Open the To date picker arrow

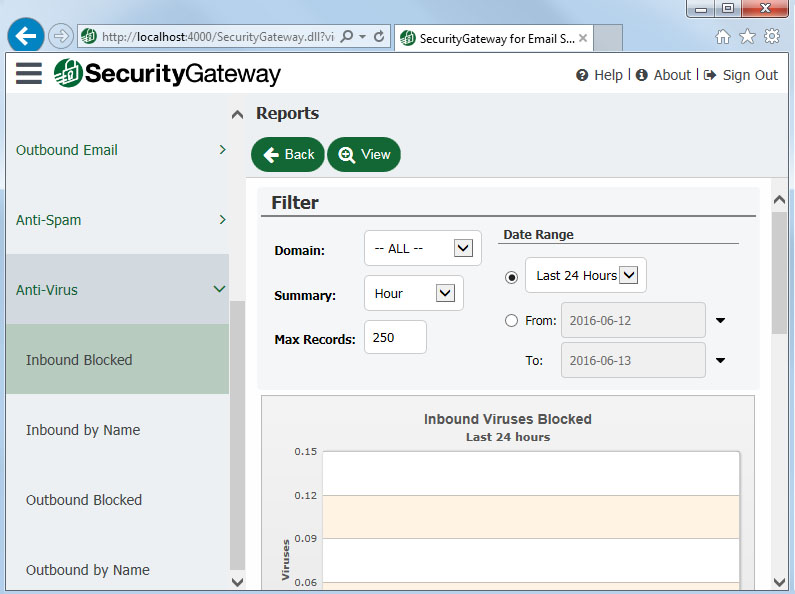(720, 360)
